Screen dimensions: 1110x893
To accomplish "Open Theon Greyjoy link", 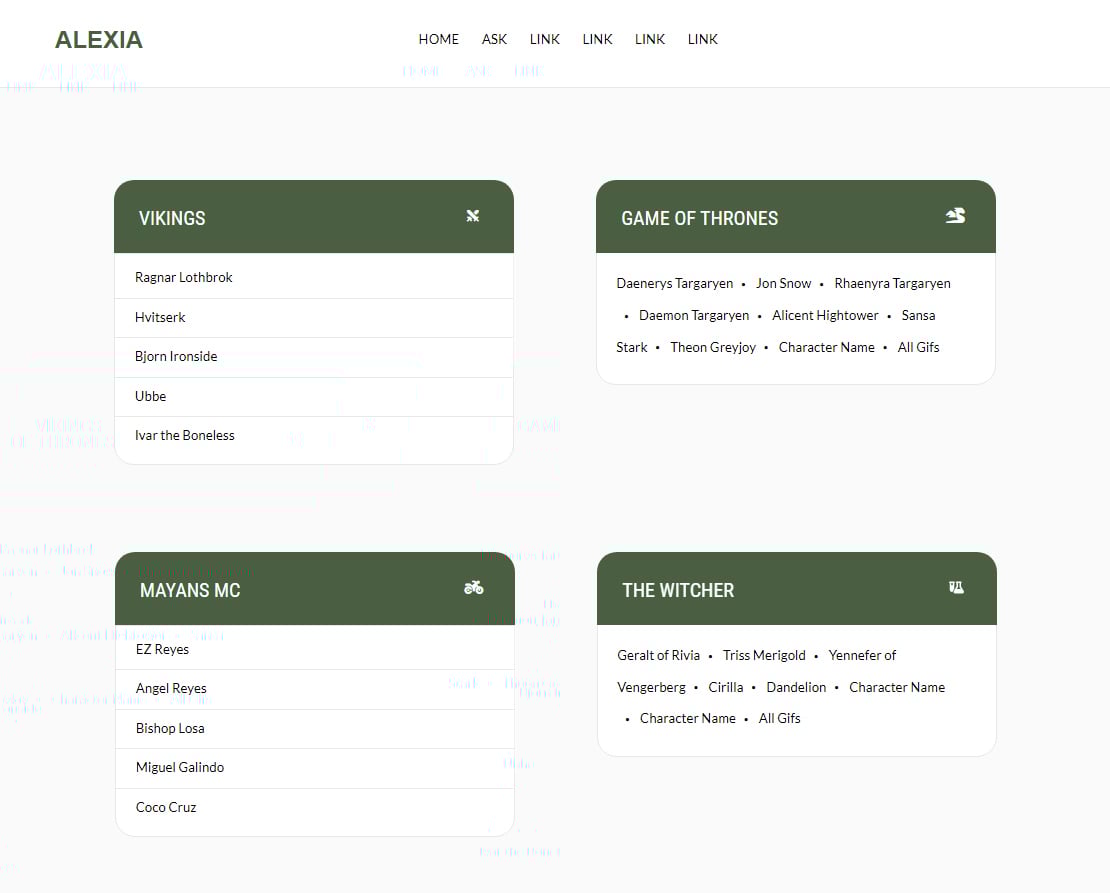I will [x=713, y=347].
